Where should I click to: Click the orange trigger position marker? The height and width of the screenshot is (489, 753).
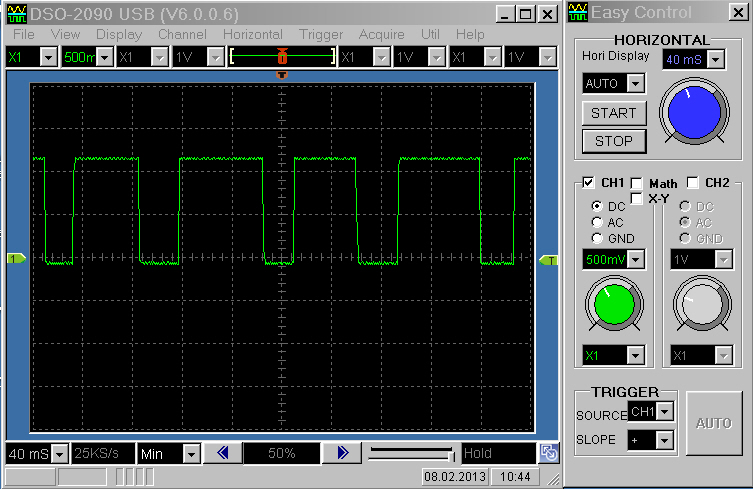click(x=282, y=75)
